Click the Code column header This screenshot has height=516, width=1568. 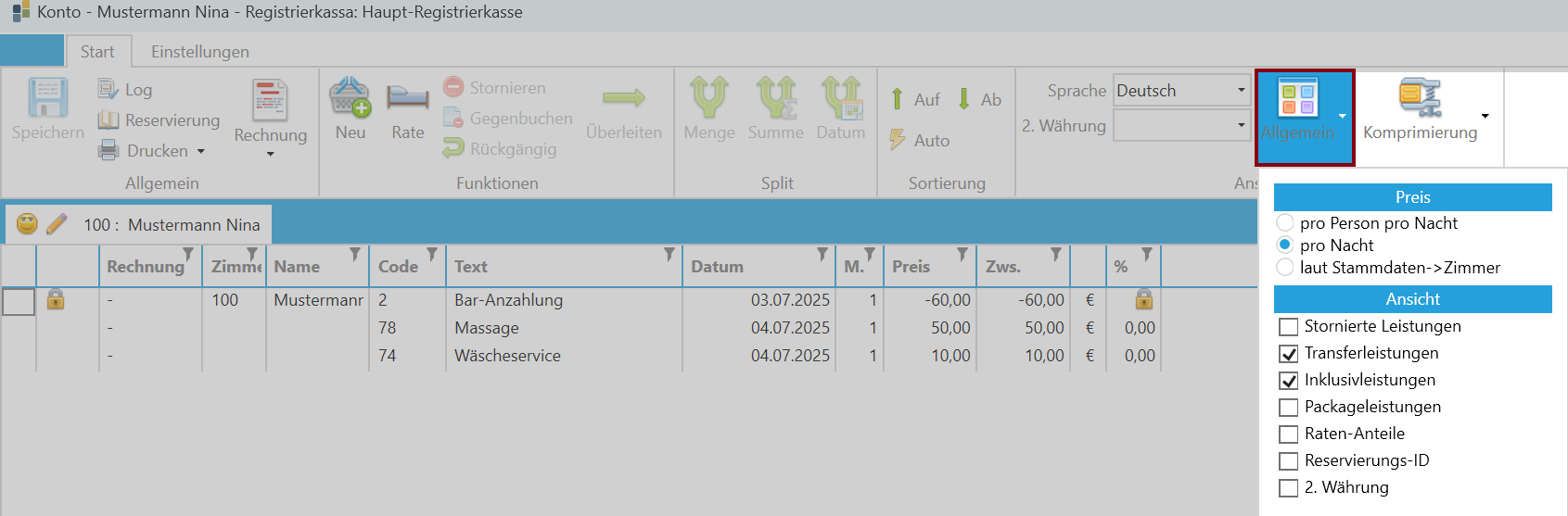(407, 266)
